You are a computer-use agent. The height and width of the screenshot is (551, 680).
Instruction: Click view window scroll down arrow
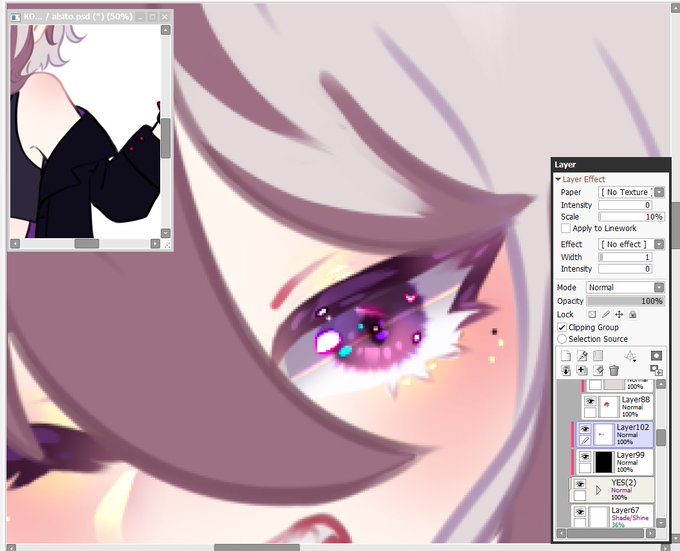click(x=166, y=233)
